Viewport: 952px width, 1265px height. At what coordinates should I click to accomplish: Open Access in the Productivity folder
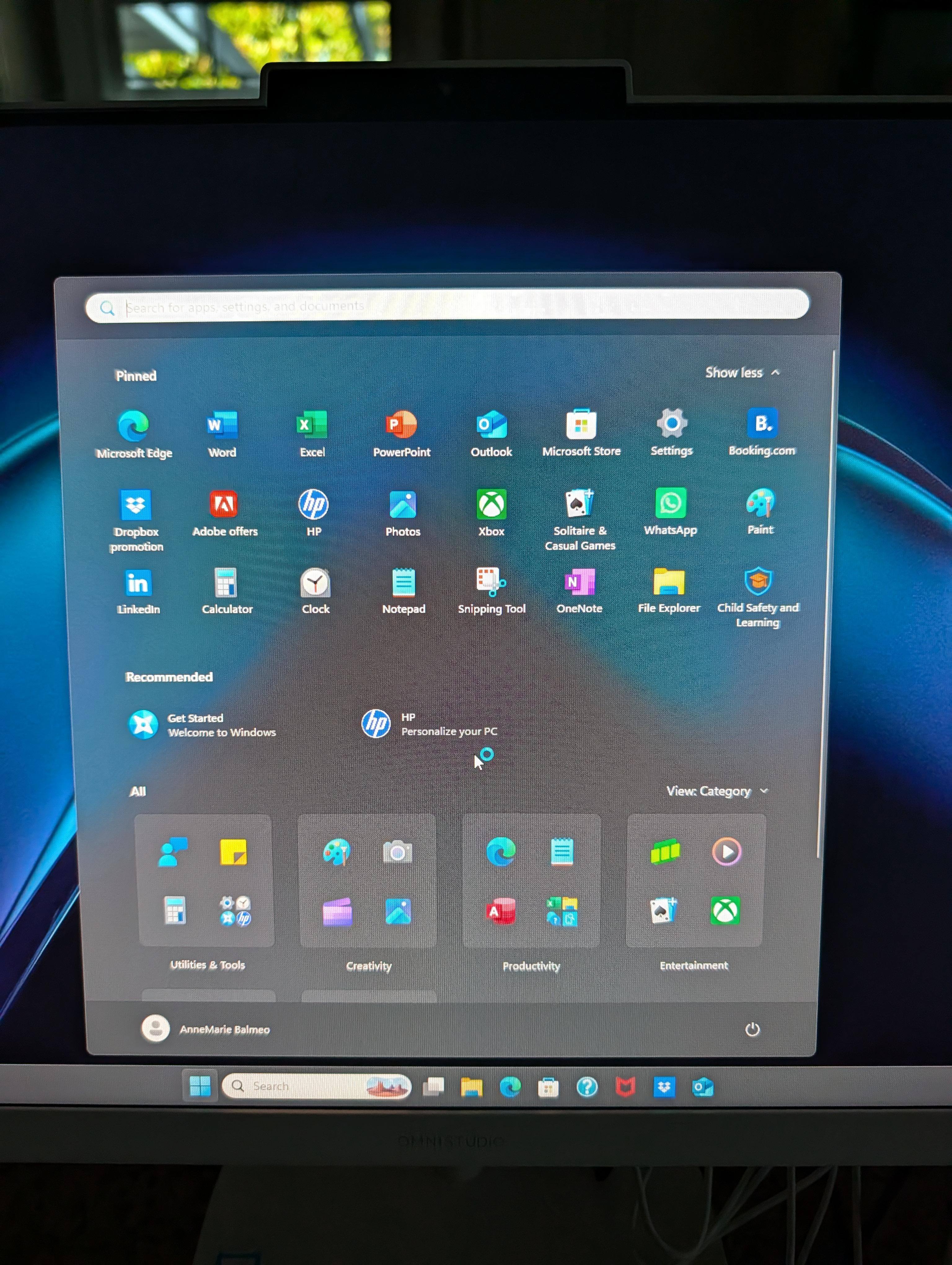click(x=500, y=911)
